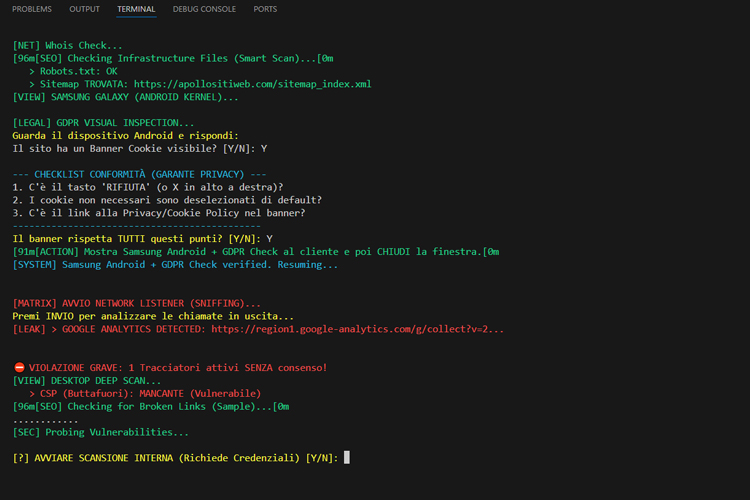Select the TERMINAL tab
Image resolution: width=750 pixels, height=500 pixels.
pyautogui.click(x=135, y=9)
